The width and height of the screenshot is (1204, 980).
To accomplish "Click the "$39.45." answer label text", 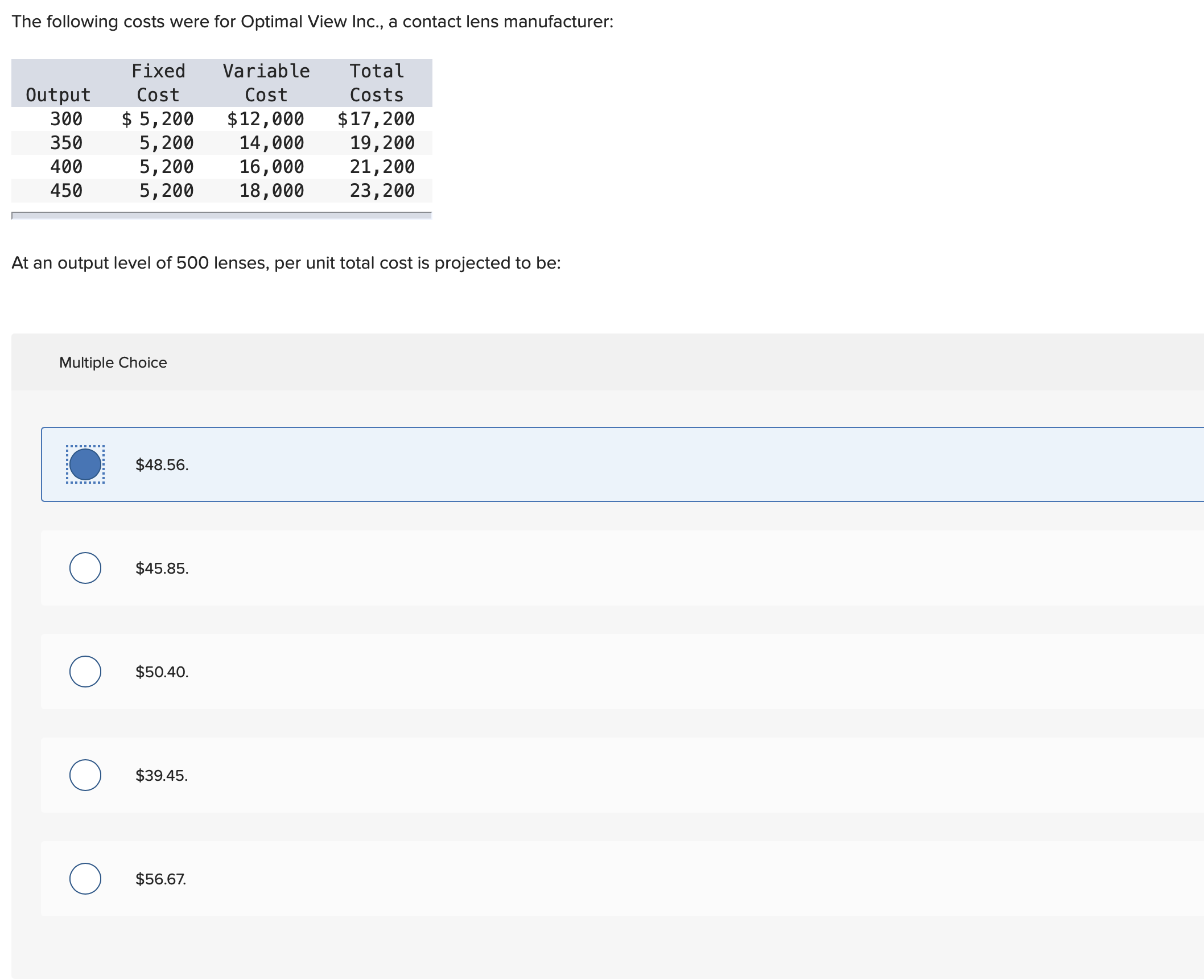I will 161,776.
